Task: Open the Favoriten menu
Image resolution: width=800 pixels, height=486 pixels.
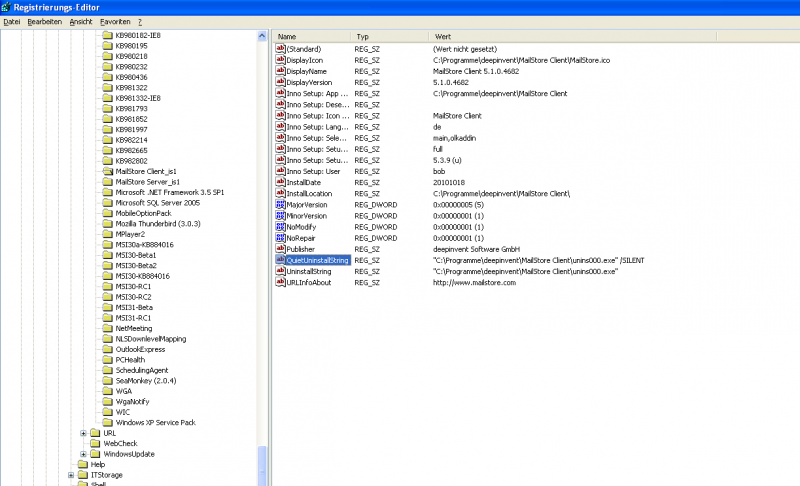Action: point(114,21)
